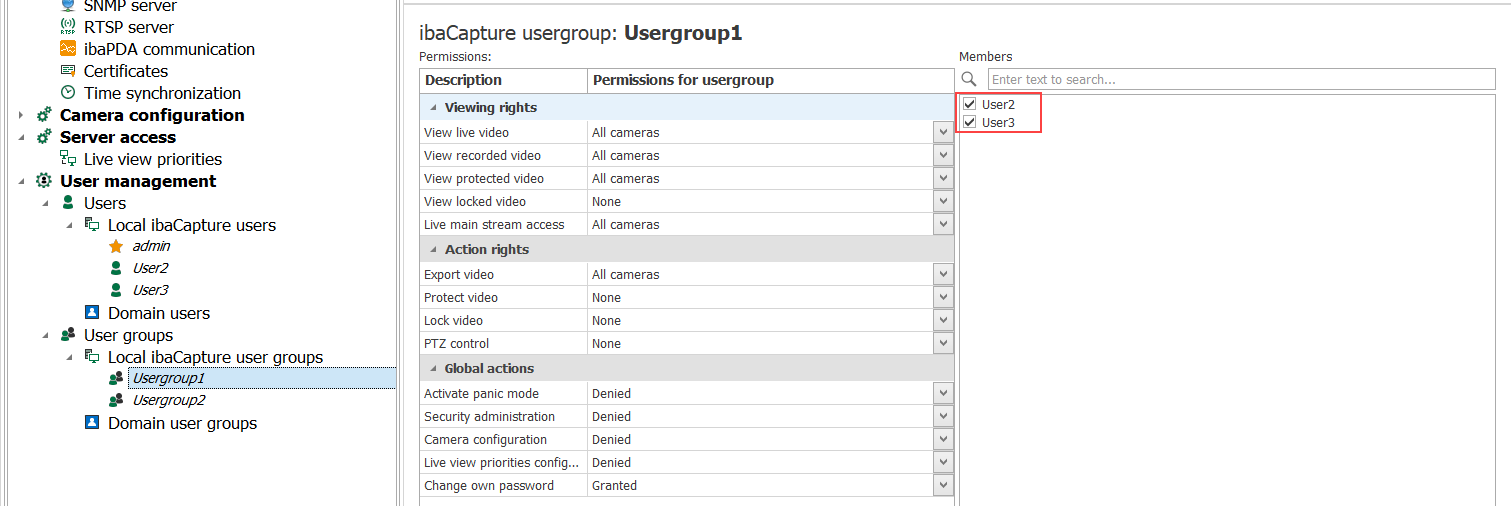Collapse the User management tree node

pos(21,181)
